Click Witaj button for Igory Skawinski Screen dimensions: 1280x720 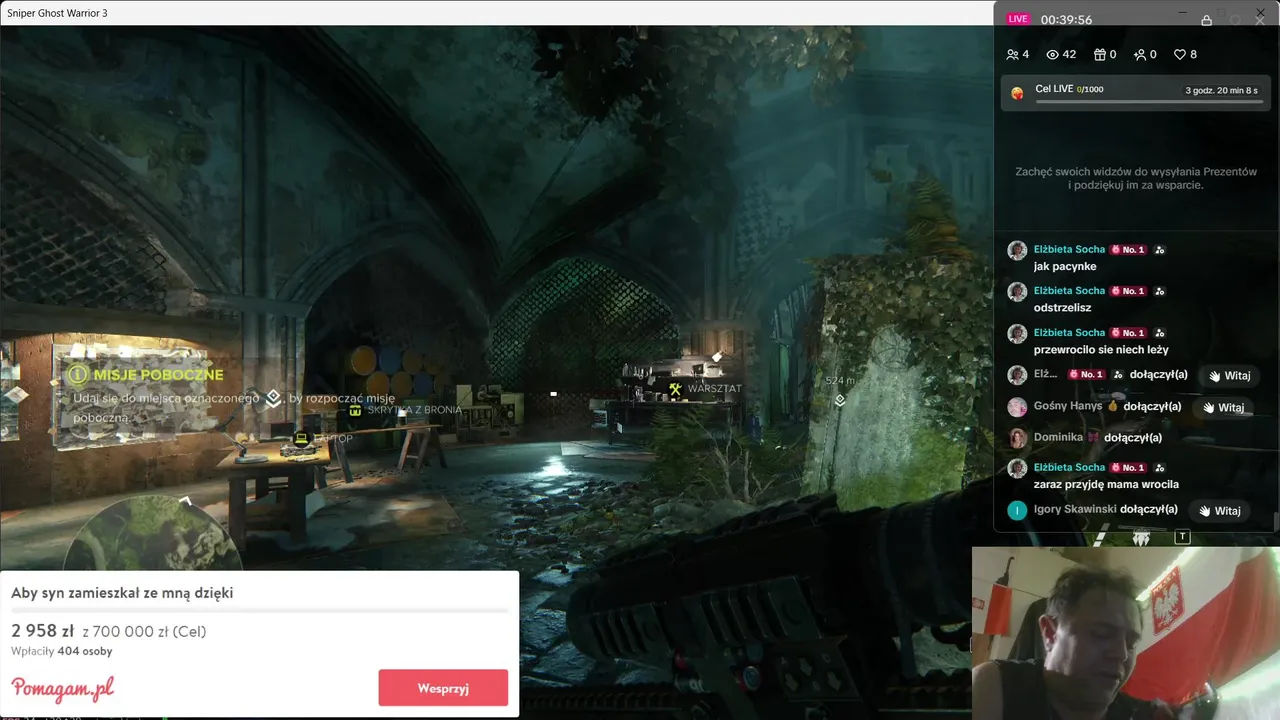(x=1219, y=511)
